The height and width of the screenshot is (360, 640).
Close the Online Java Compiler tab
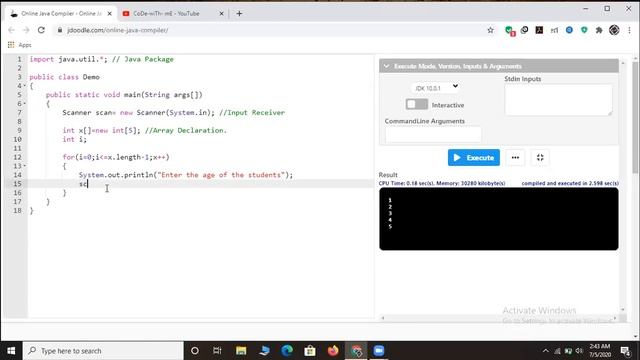pos(109,13)
